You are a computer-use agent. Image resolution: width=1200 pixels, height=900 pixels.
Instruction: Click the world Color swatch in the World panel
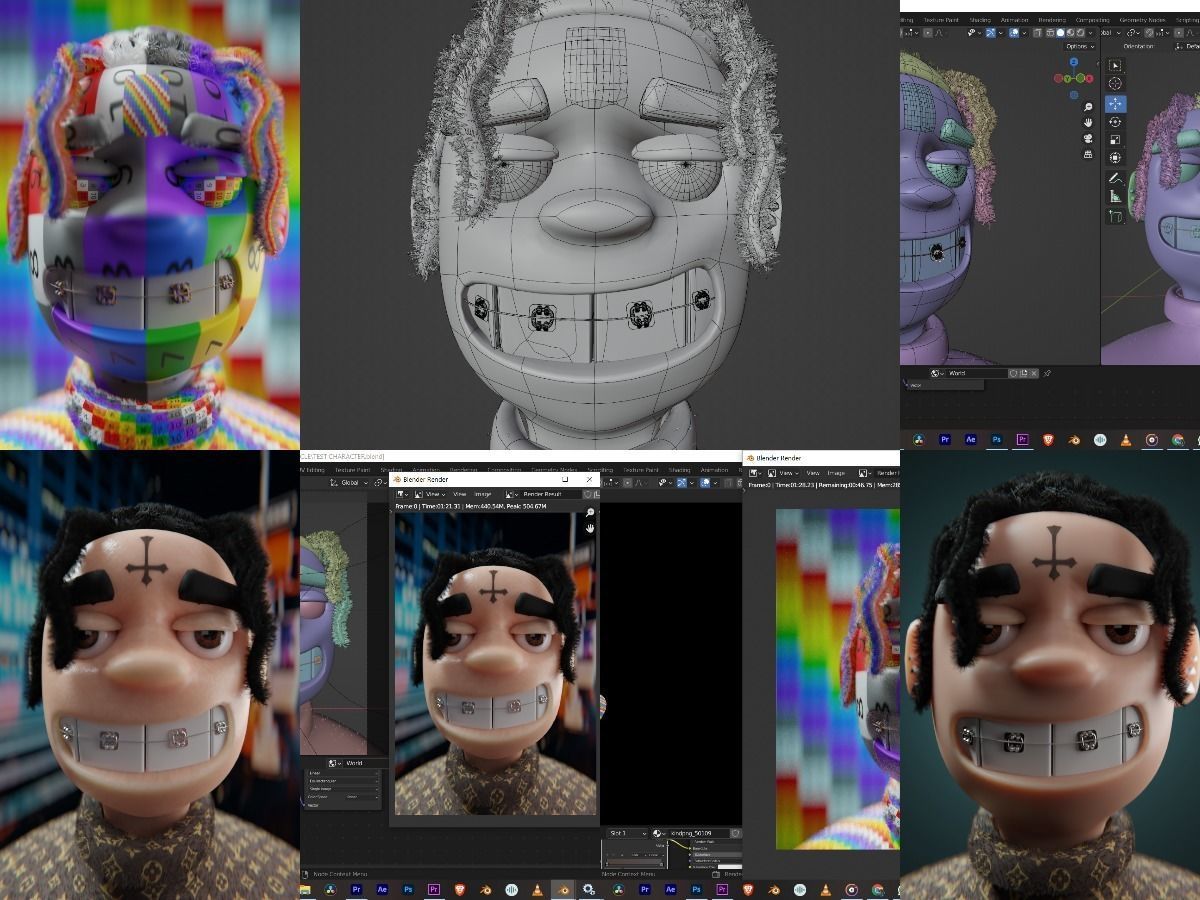[352, 797]
